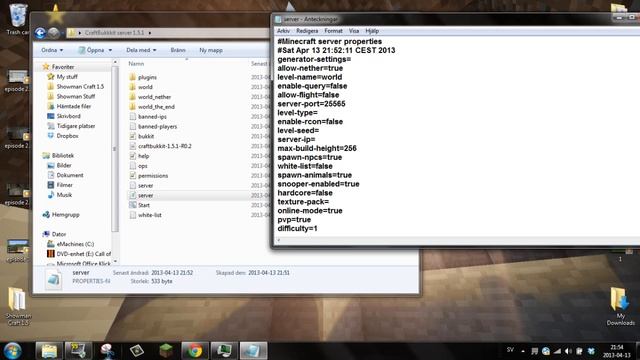Select Skrivbord in the navigation pane
The width and height of the screenshot is (640, 360).
click(68, 116)
